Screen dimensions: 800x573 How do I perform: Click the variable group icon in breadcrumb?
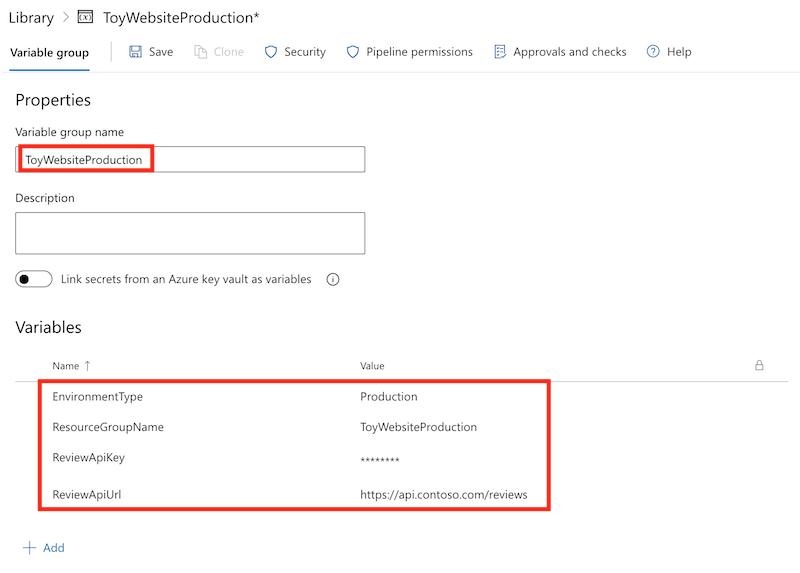tap(85, 17)
